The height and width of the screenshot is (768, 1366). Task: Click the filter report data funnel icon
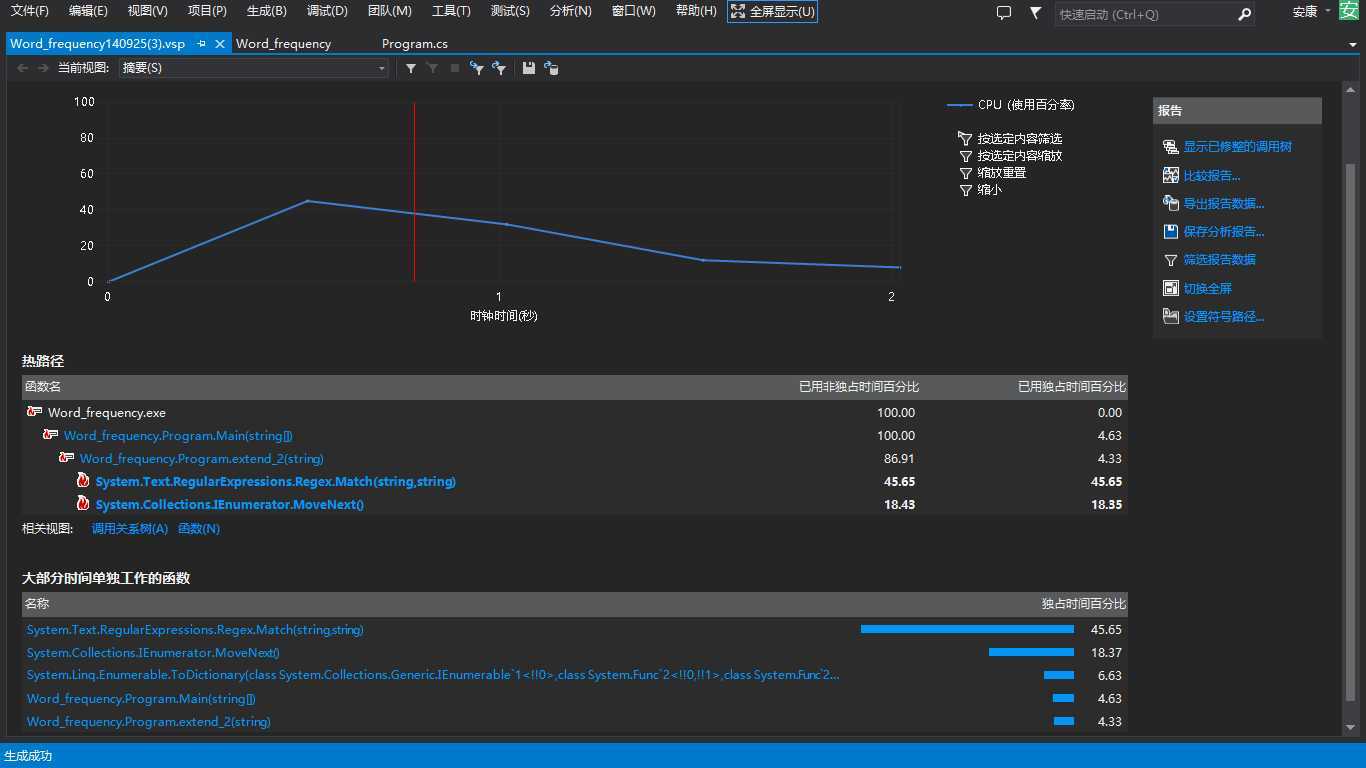point(1171,260)
